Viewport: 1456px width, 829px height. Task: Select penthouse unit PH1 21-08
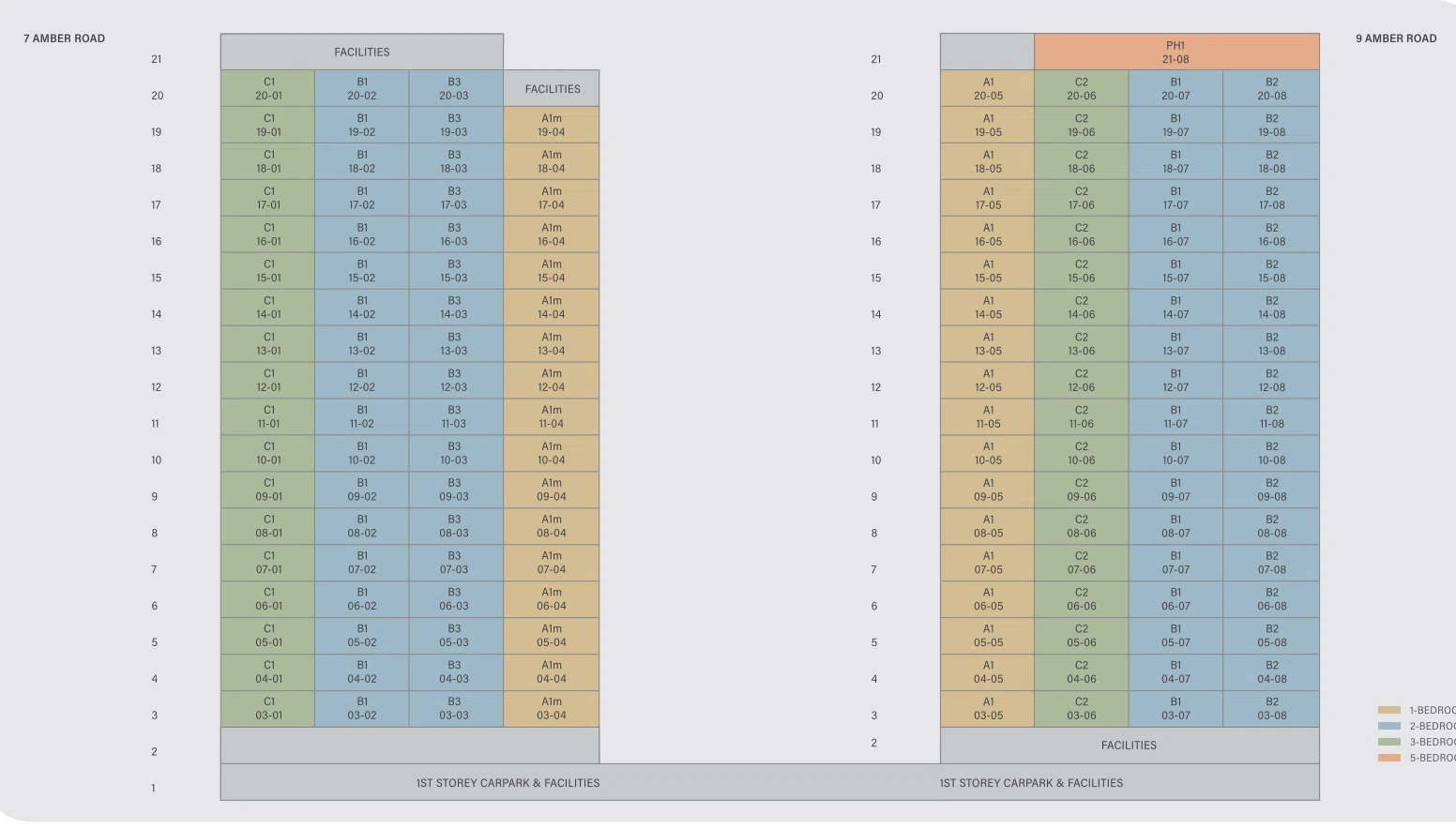point(1176,52)
